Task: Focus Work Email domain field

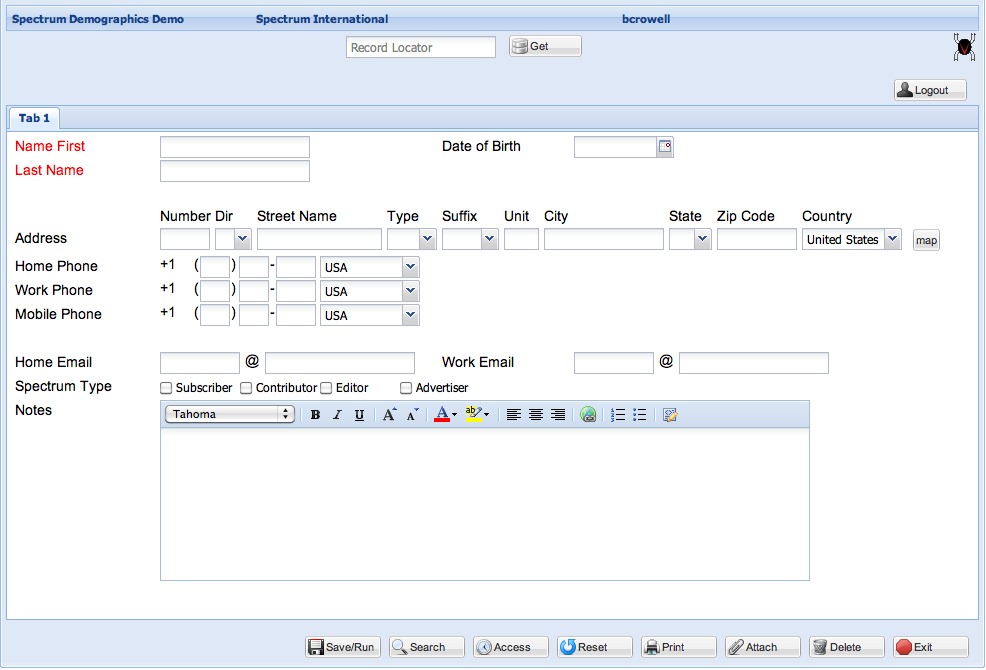Action: pyautogui.click(x=754, y=363)
